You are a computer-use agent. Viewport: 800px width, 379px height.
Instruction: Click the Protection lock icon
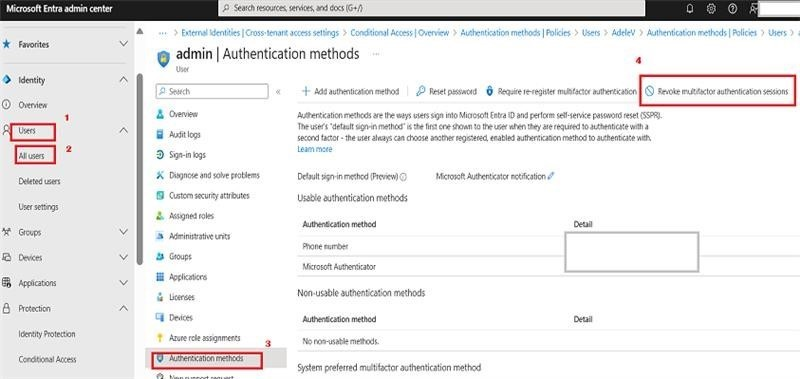click(x=6, y=309)
